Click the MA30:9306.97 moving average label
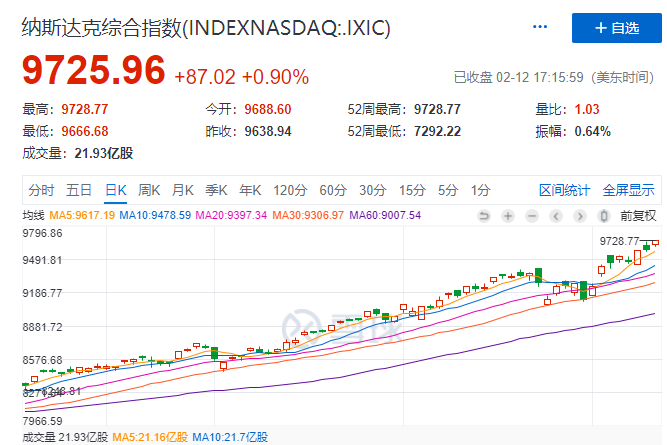Image resolution: width=667 pixels, height=445 pixels. (308, 215)
